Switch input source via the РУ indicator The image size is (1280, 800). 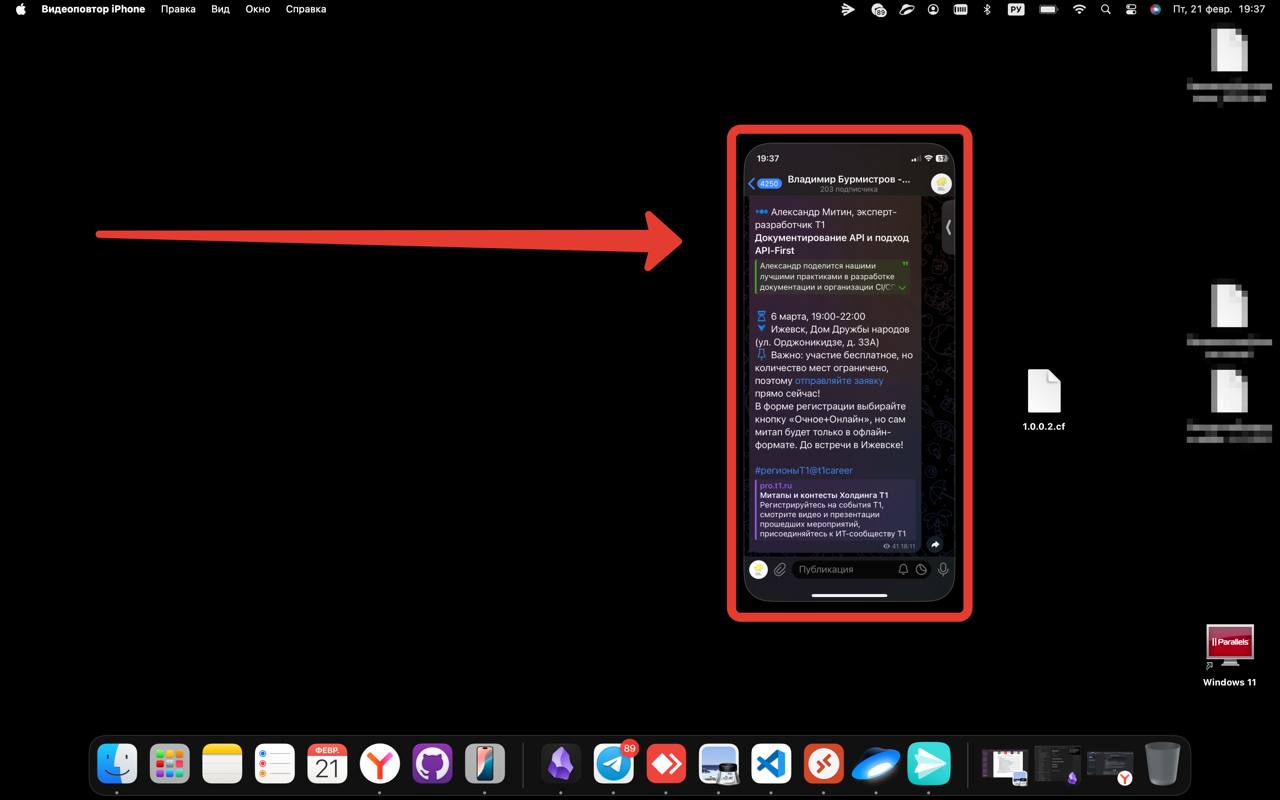coord(1016,9)
